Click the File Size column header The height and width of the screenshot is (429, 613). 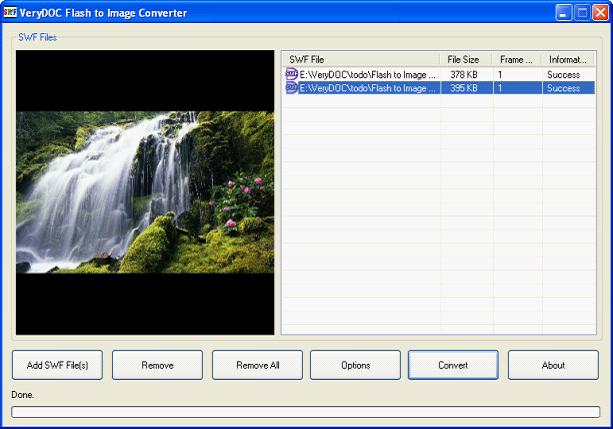click(466, 59)
